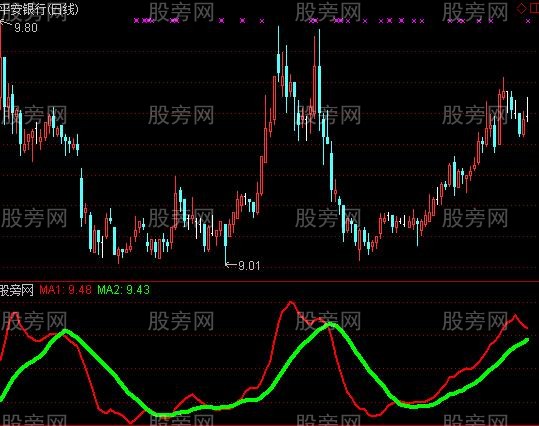
Task: Click the red diamond icon at chart corner
Action: click(521, 9)
